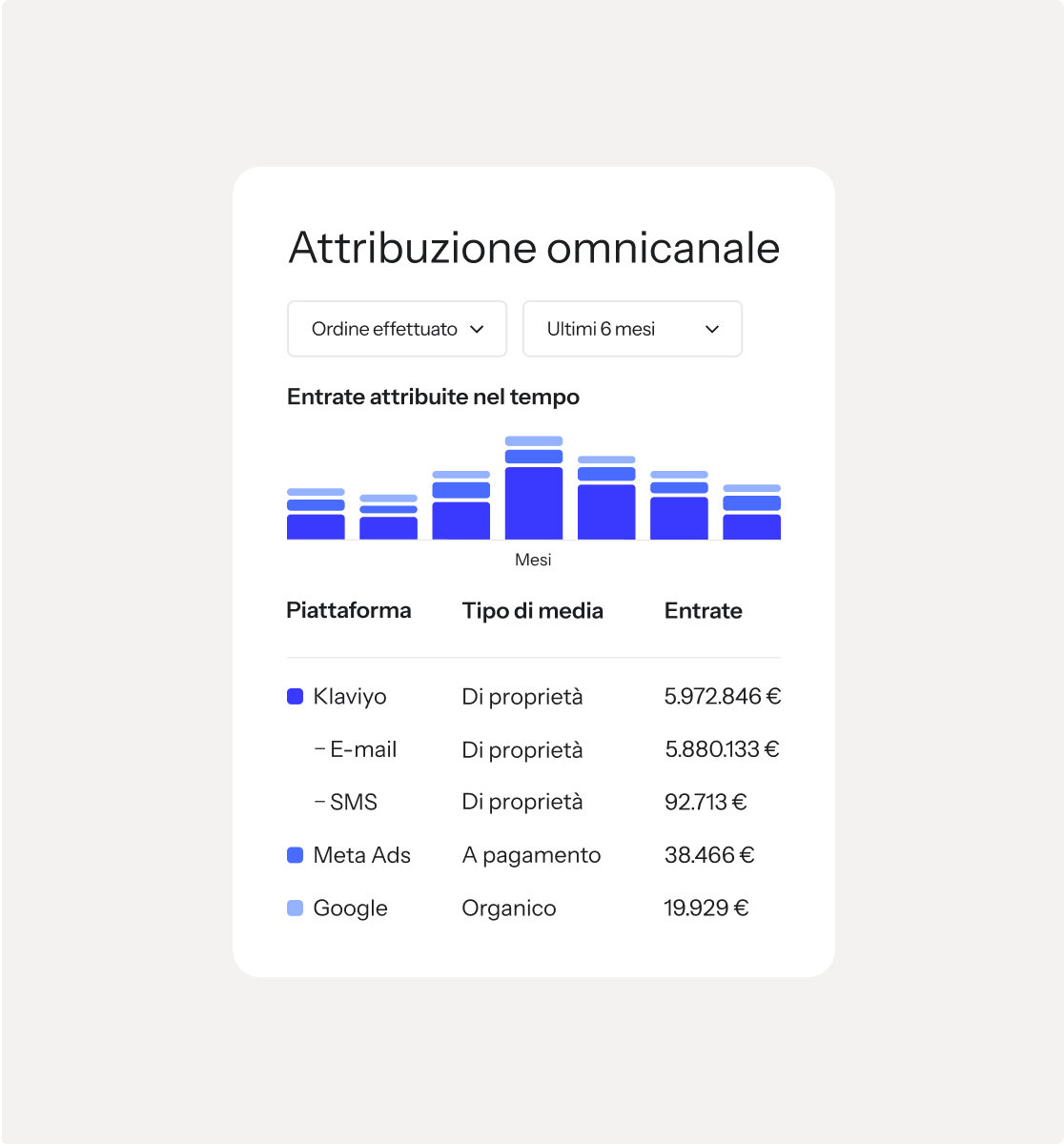Click the chevron beside Ultimi 6 mesi
This screenshot has height=1144, width=1064.
(x=712, y=329)
